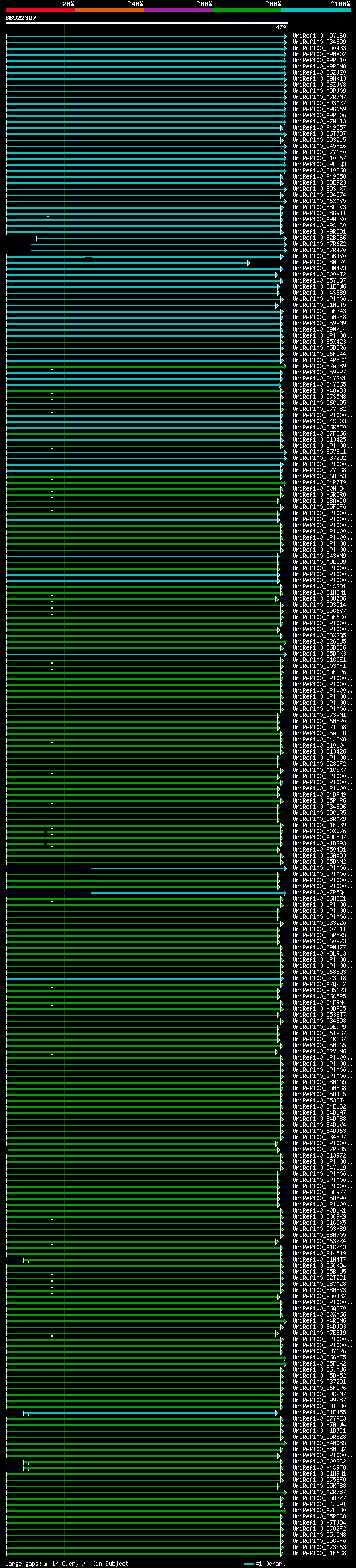The width and height of the screenshot is (356, 1568).
Task: Select the UniRef100_P34896 label
Action: 319,807
